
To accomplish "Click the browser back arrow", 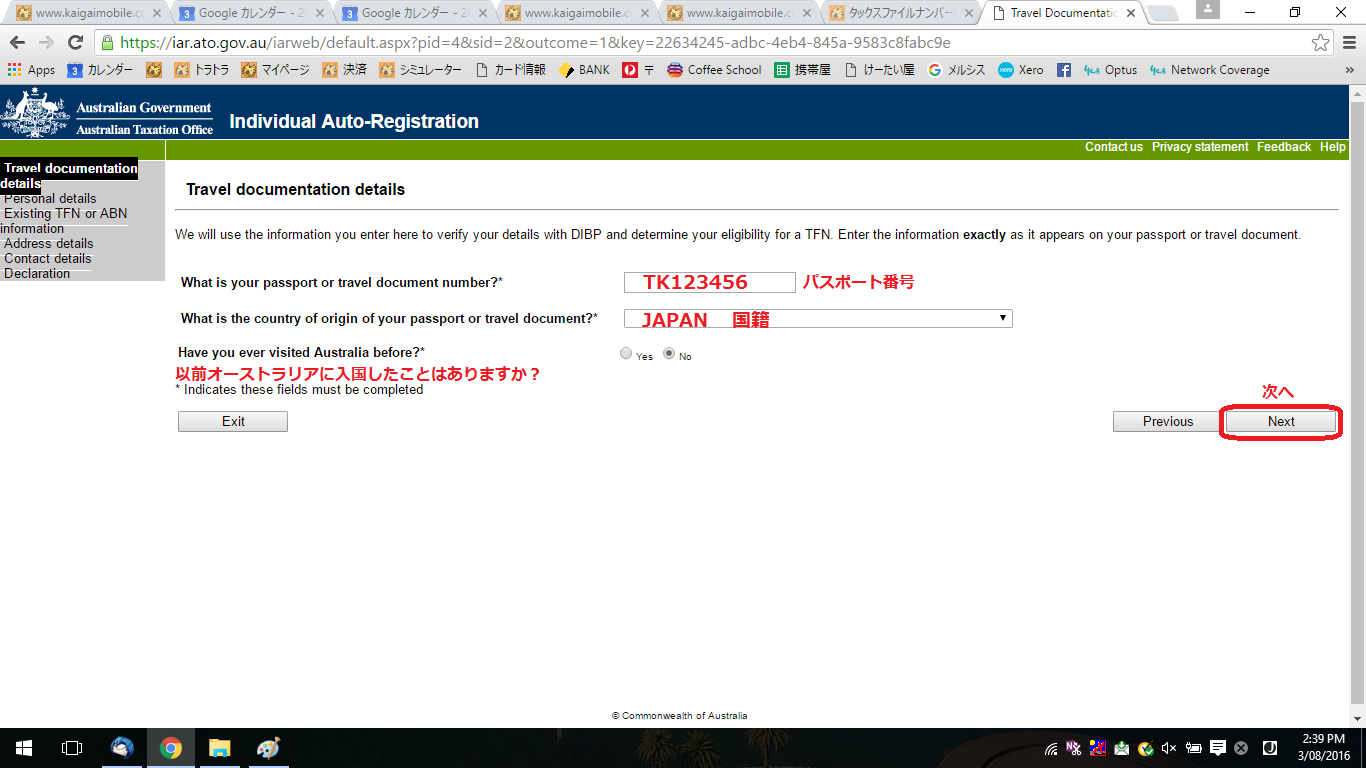I will [x=18, y=43].
